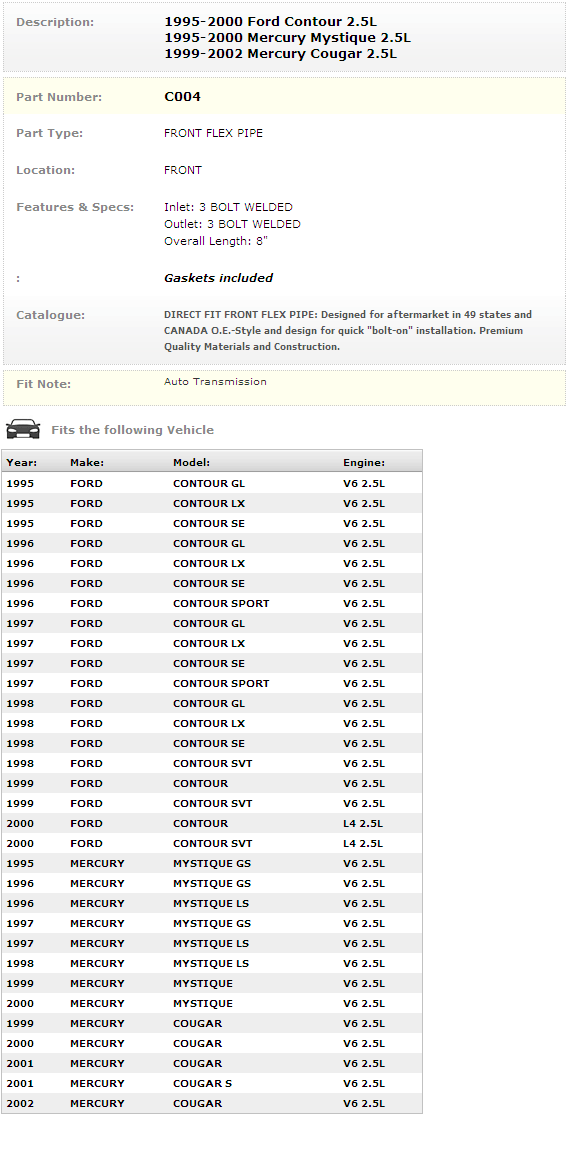570x1149 pixels.
Task: Select the Model column header
Action: (x=191, y=462)
